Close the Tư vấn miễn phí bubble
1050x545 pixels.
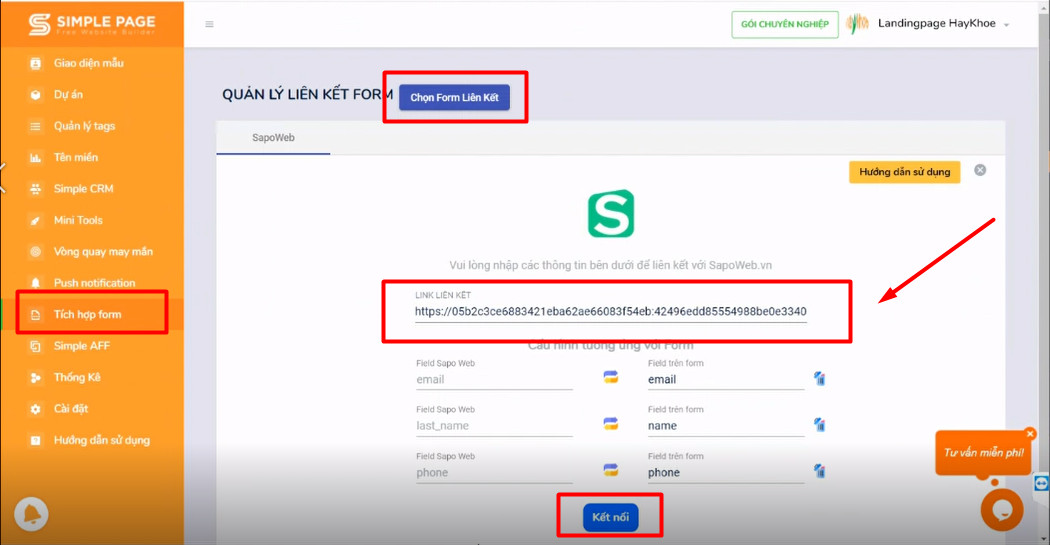(1030, 434)
